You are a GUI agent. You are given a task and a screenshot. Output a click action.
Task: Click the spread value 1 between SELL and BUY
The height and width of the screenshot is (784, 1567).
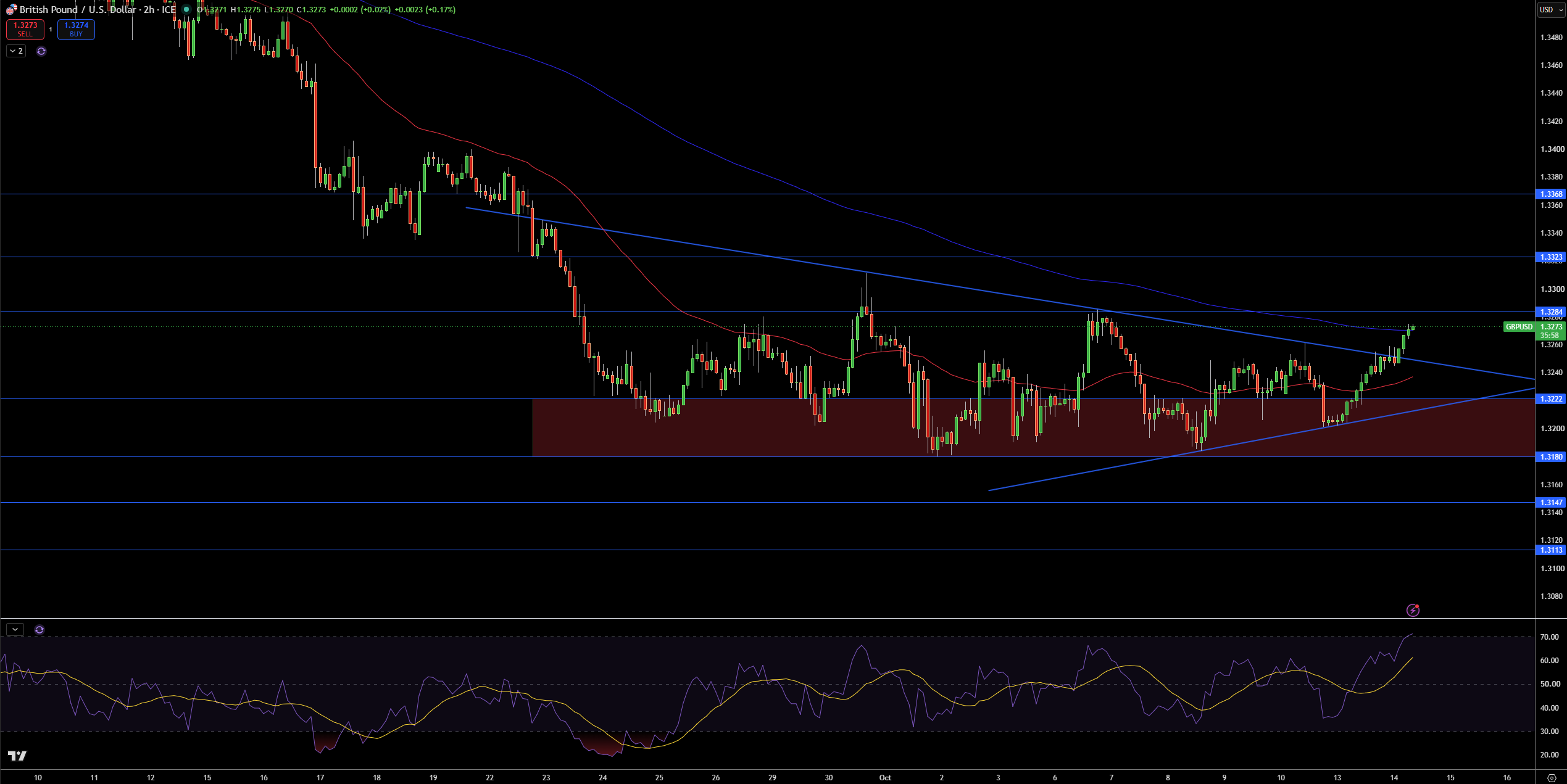pos(51,29)
